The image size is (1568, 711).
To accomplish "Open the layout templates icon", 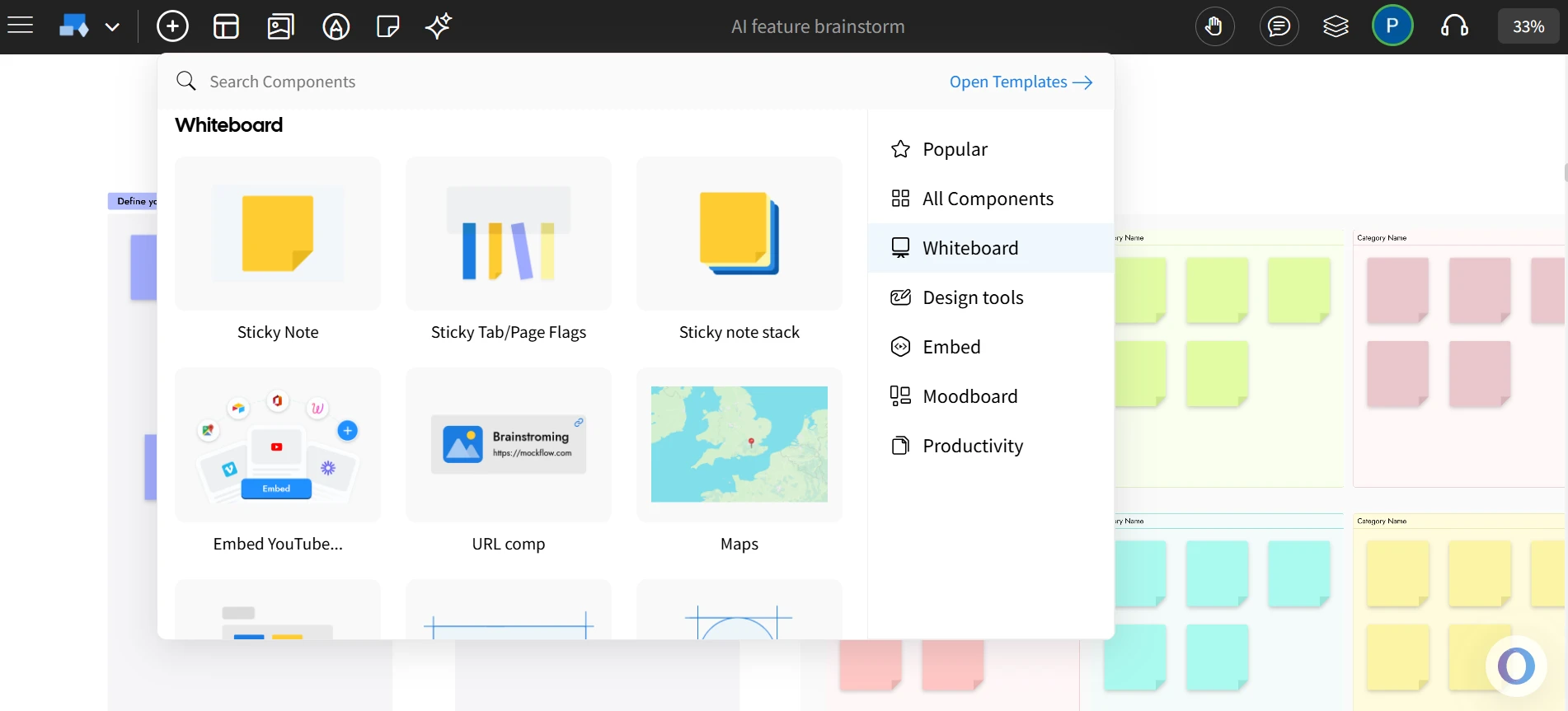I will click(226, 26).
